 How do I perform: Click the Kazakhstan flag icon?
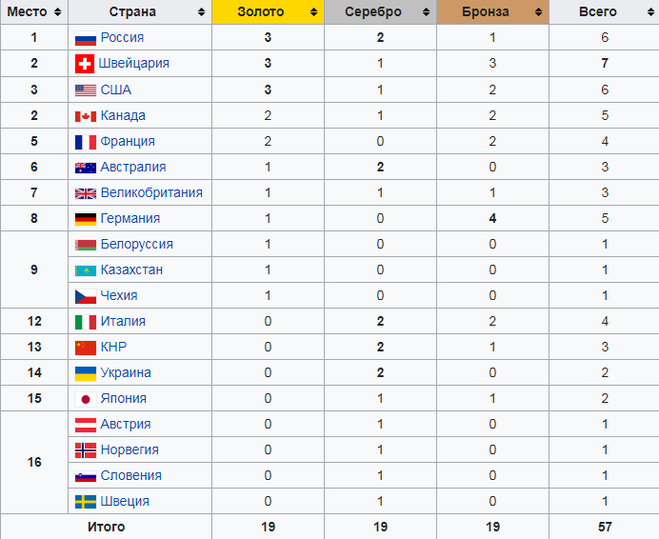click(85, 271)
